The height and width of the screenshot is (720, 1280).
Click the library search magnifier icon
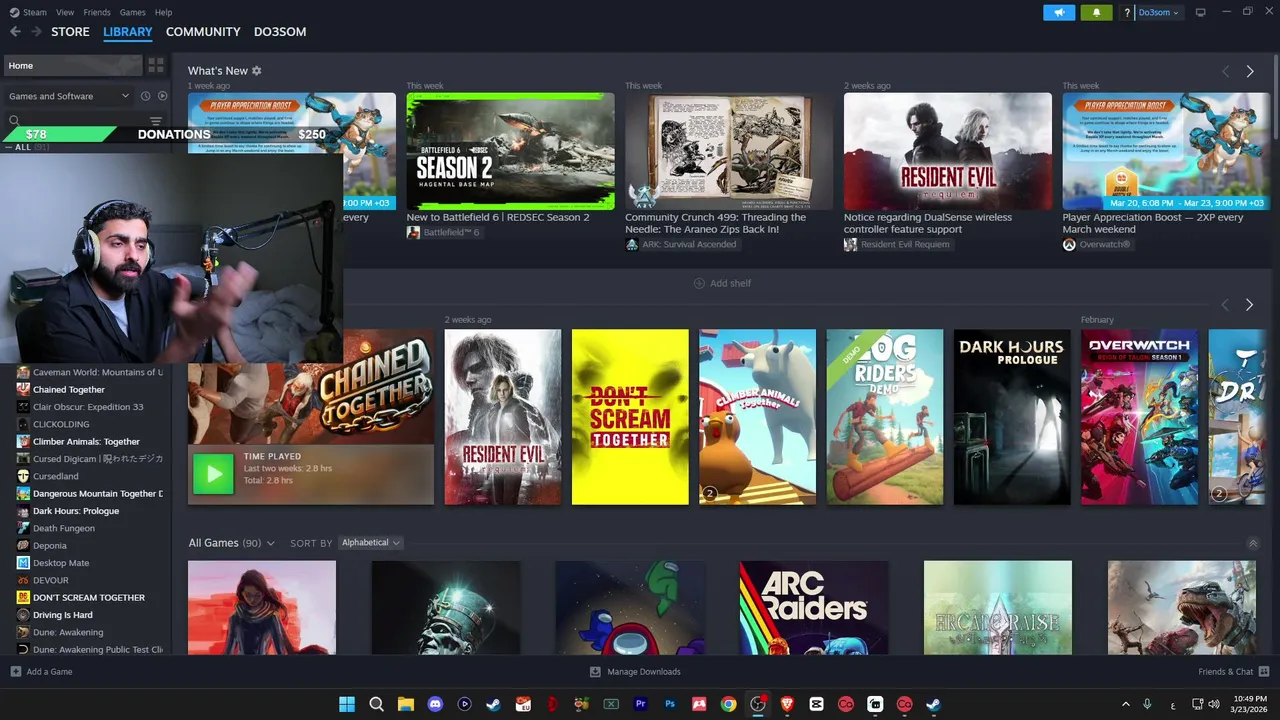[x=14, y=121]
